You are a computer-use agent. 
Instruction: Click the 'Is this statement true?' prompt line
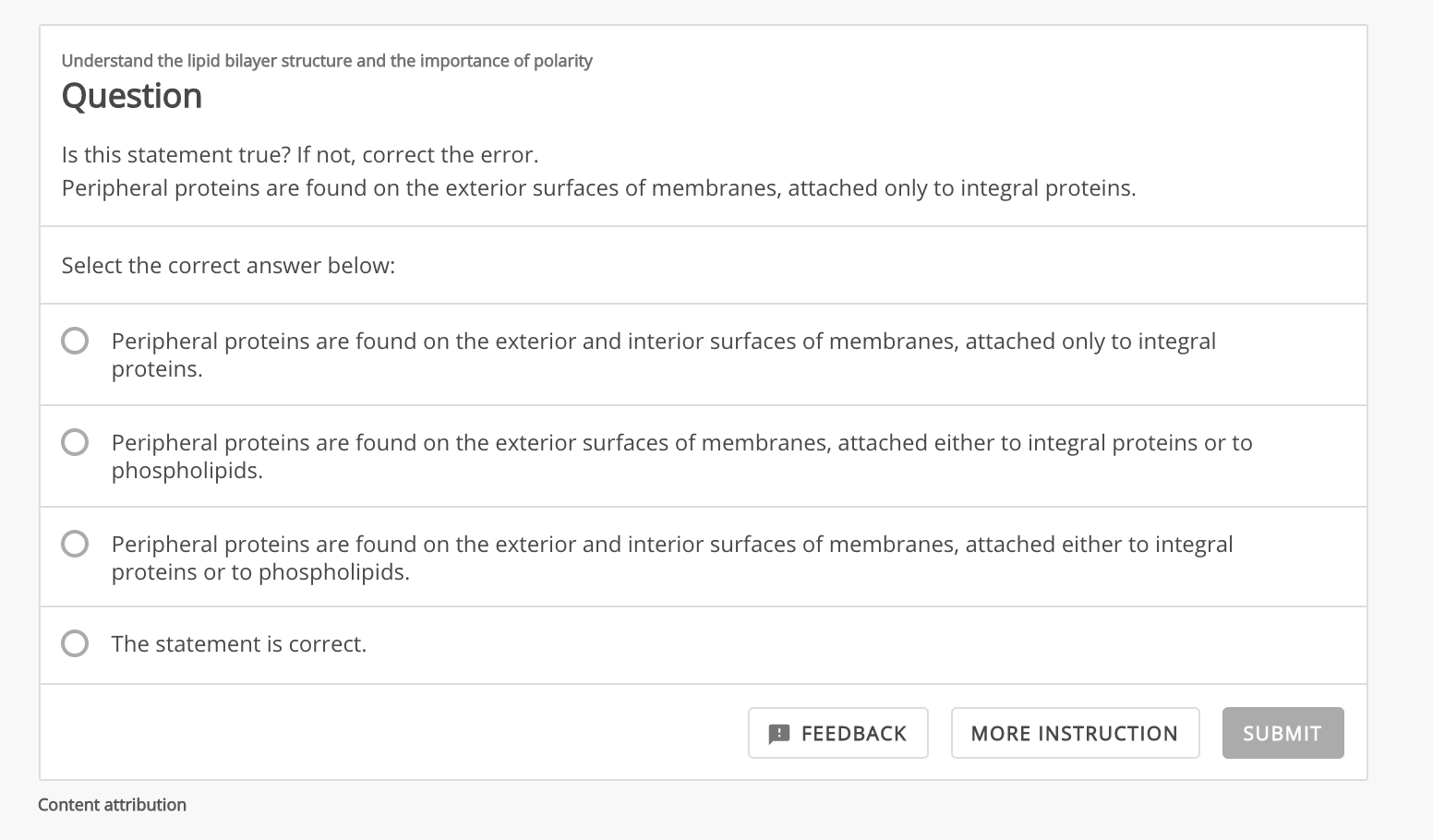(x=300, y=155)
